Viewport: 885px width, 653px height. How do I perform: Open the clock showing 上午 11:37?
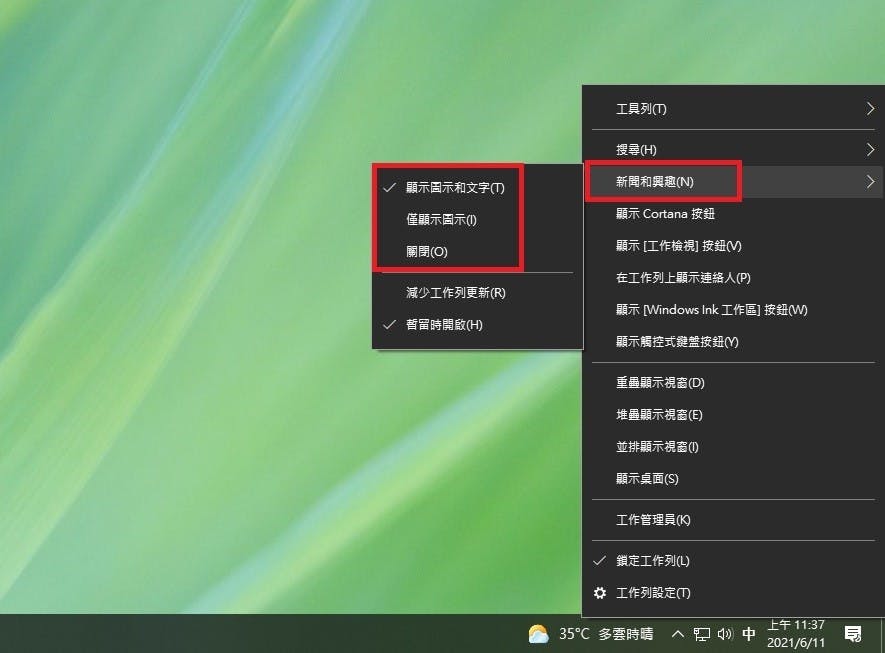click(x=796, y=634)
